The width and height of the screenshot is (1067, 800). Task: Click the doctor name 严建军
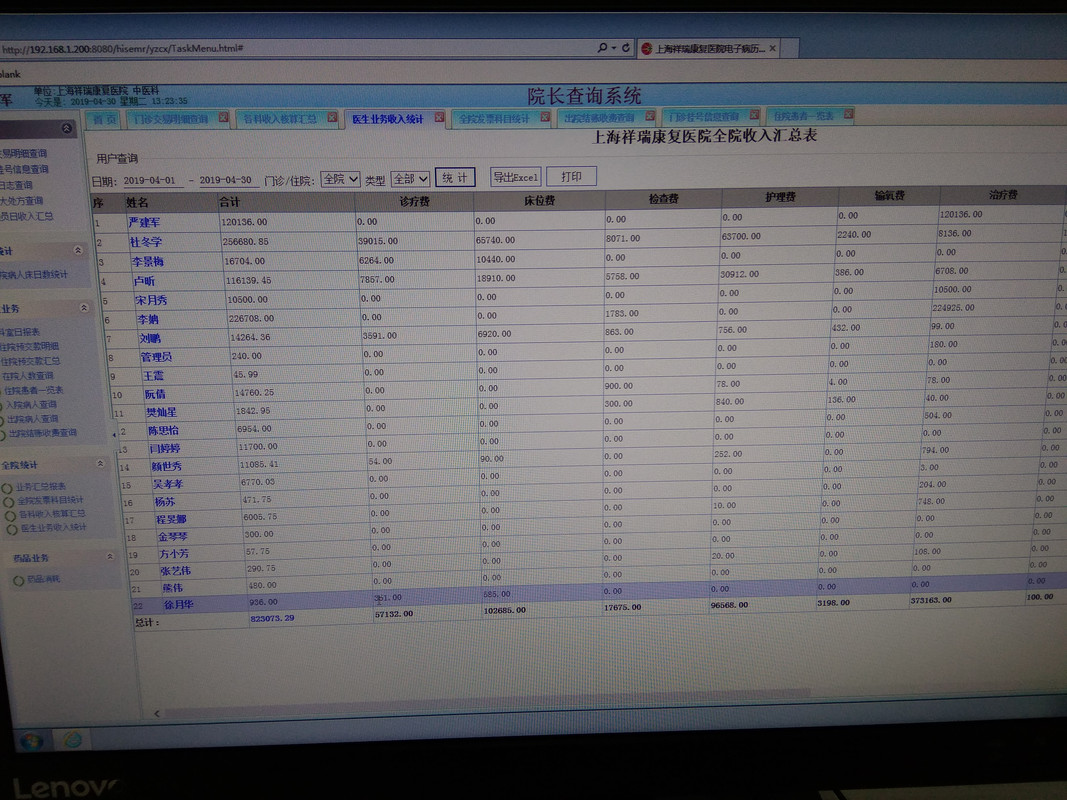(144, 222)
